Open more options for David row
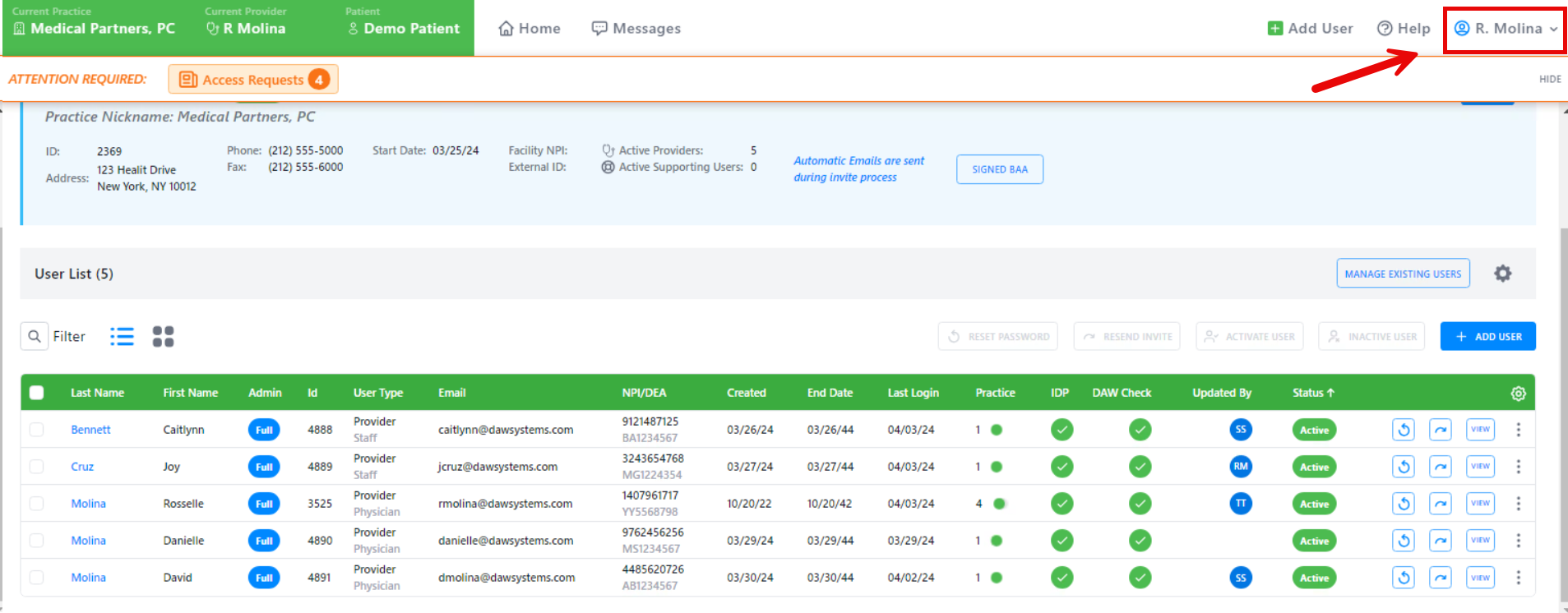The width and height of the screenshot is (1568, 613). [1519, 578]
